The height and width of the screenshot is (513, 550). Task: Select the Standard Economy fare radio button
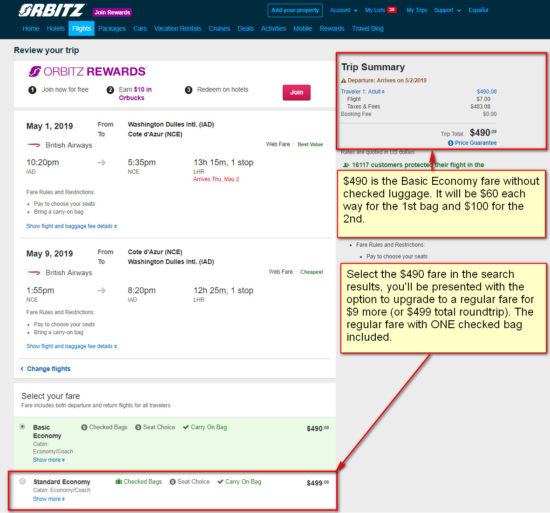[x=22, y=481]
